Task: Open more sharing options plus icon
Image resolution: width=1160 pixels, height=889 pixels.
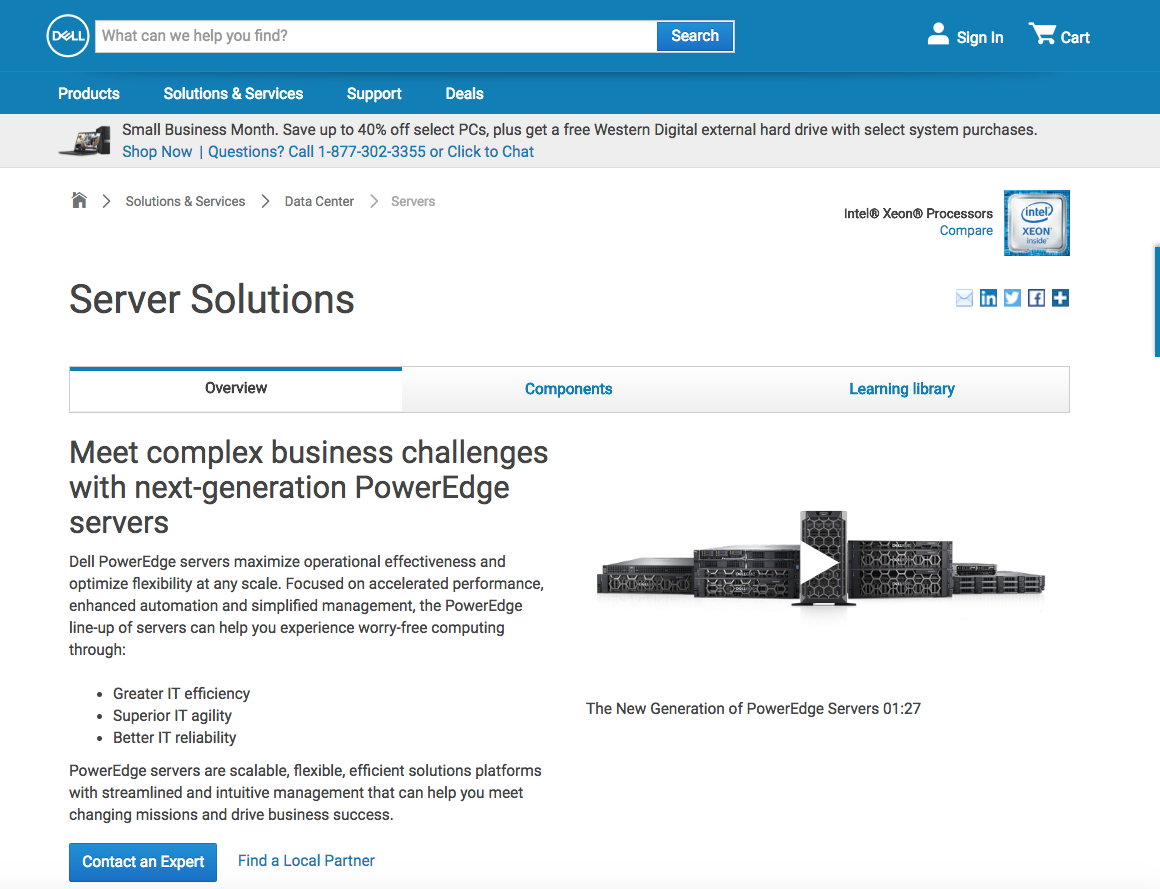Action: (x=1060, y=298)
